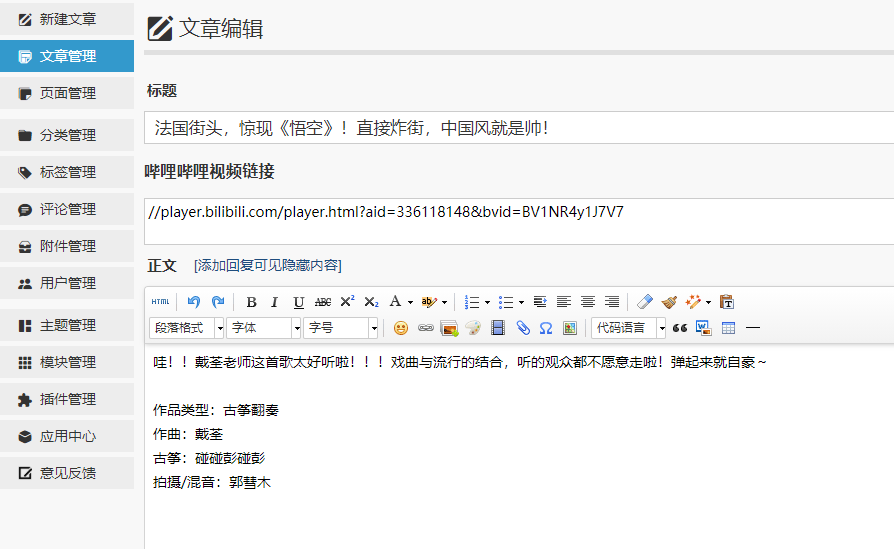Insert an emoticon
Screen dimensions: 894x549
click(401, 328)
